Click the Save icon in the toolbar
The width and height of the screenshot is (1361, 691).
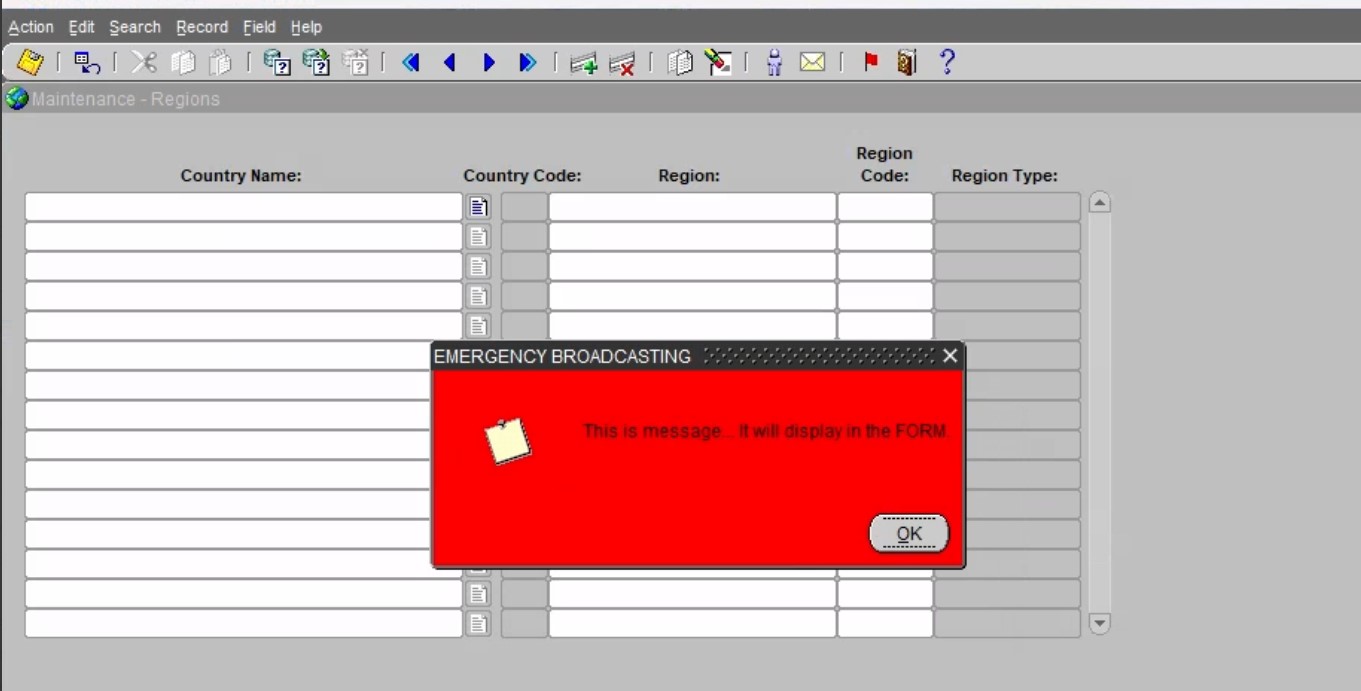[x=30, y=63]
